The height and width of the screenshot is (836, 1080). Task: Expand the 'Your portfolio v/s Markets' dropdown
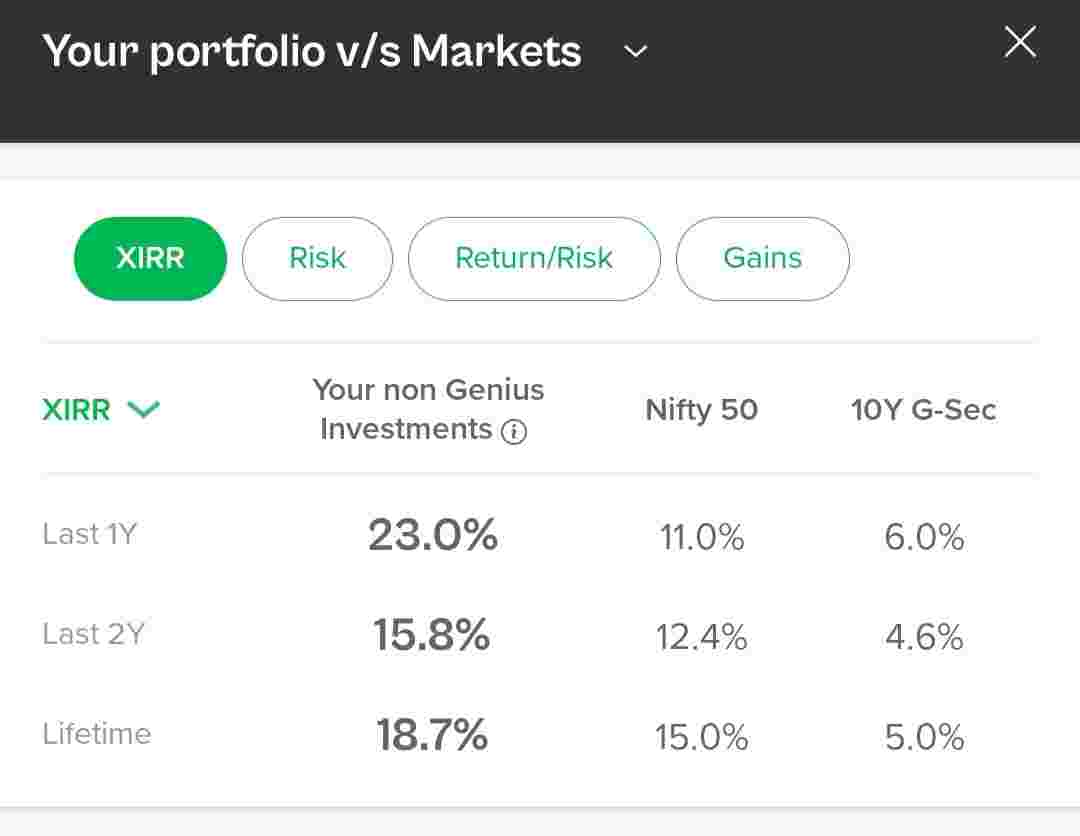[x=636, y=51]
